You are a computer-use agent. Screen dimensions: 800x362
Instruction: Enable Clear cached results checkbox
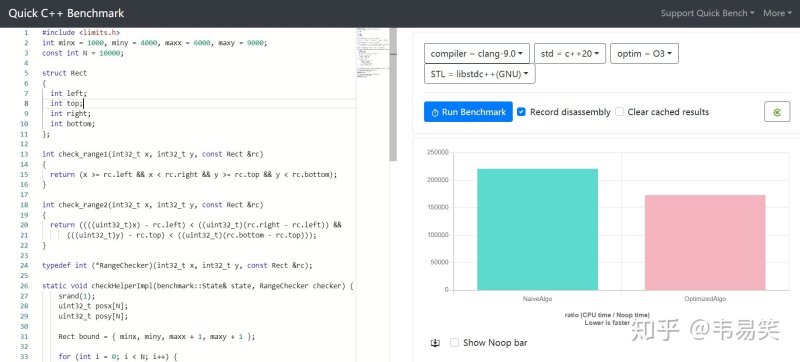click(619, 112)
